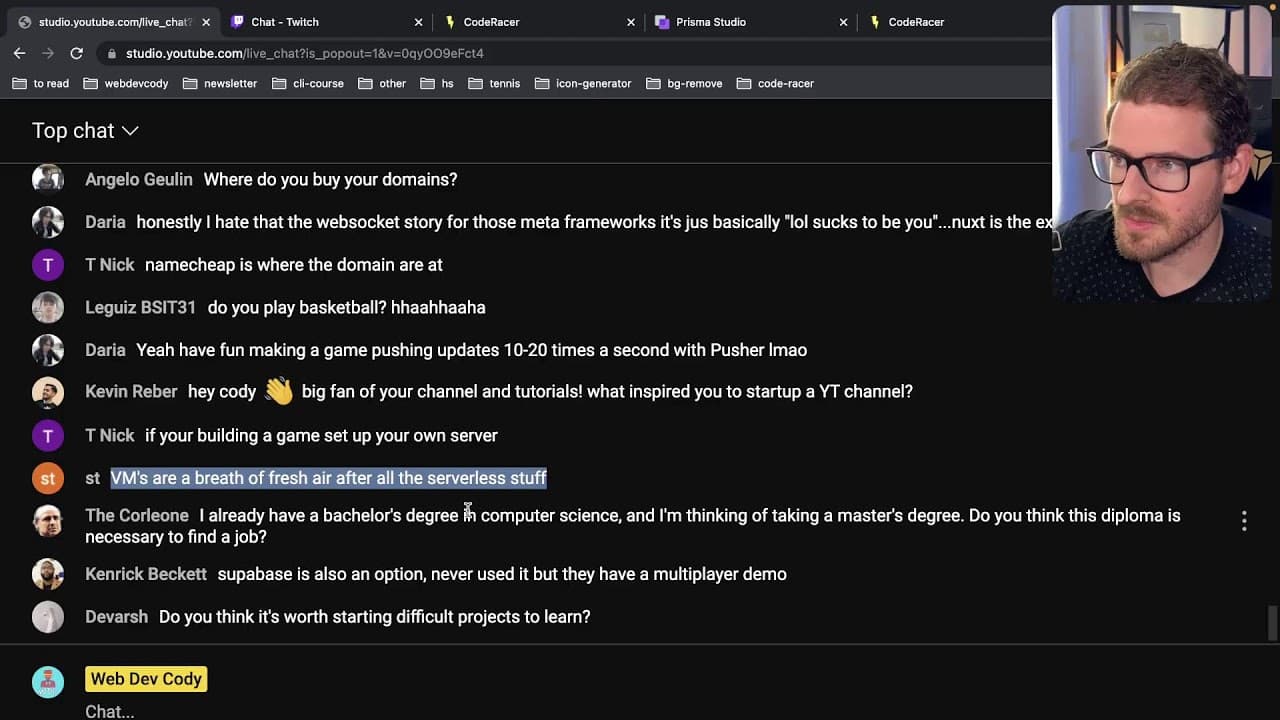This screenshot has width=1280, height=720.
Task: Open the webdevcody bookmarks folder
Action: point(126,83)
